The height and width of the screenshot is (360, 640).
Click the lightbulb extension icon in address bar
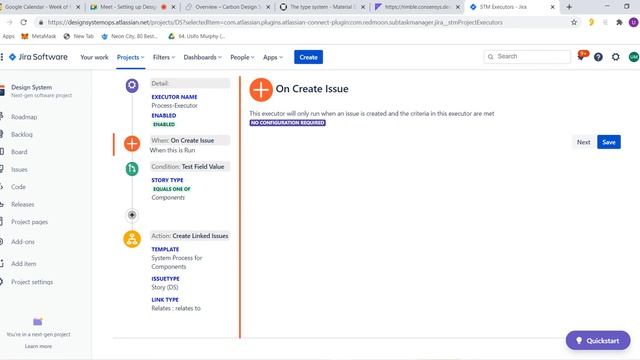coord(591,22)
